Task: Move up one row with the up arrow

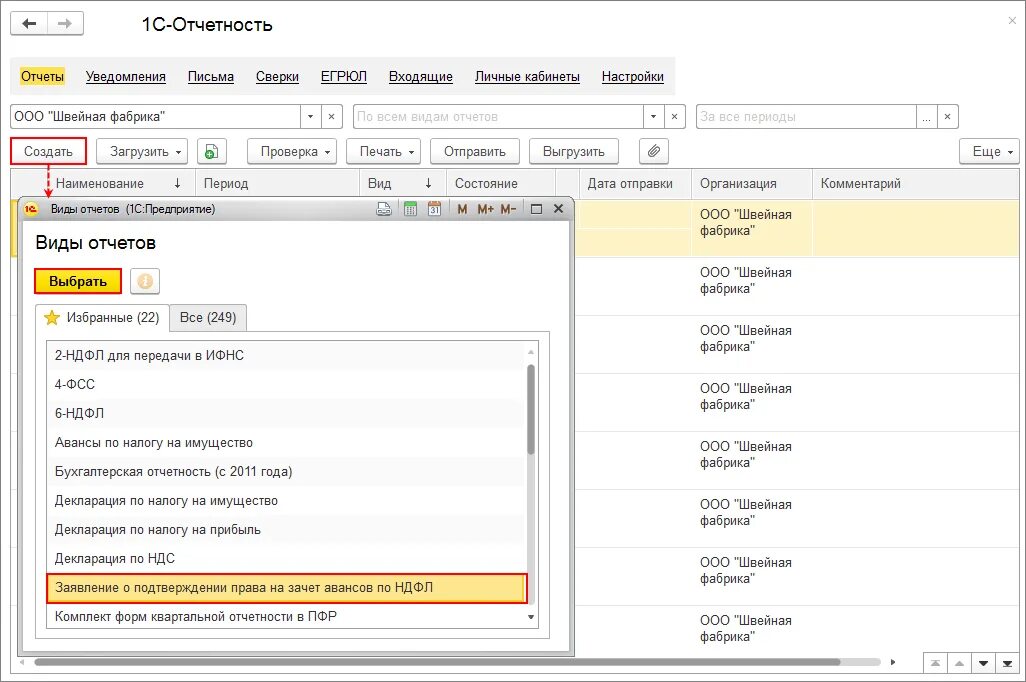Action: click(959, 663)
